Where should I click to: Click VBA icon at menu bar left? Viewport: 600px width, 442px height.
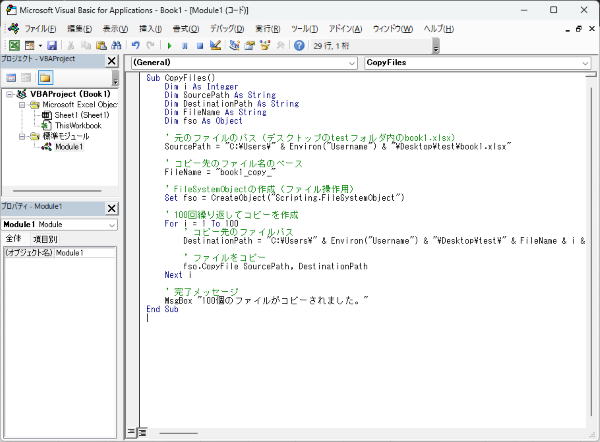point(13,28)
